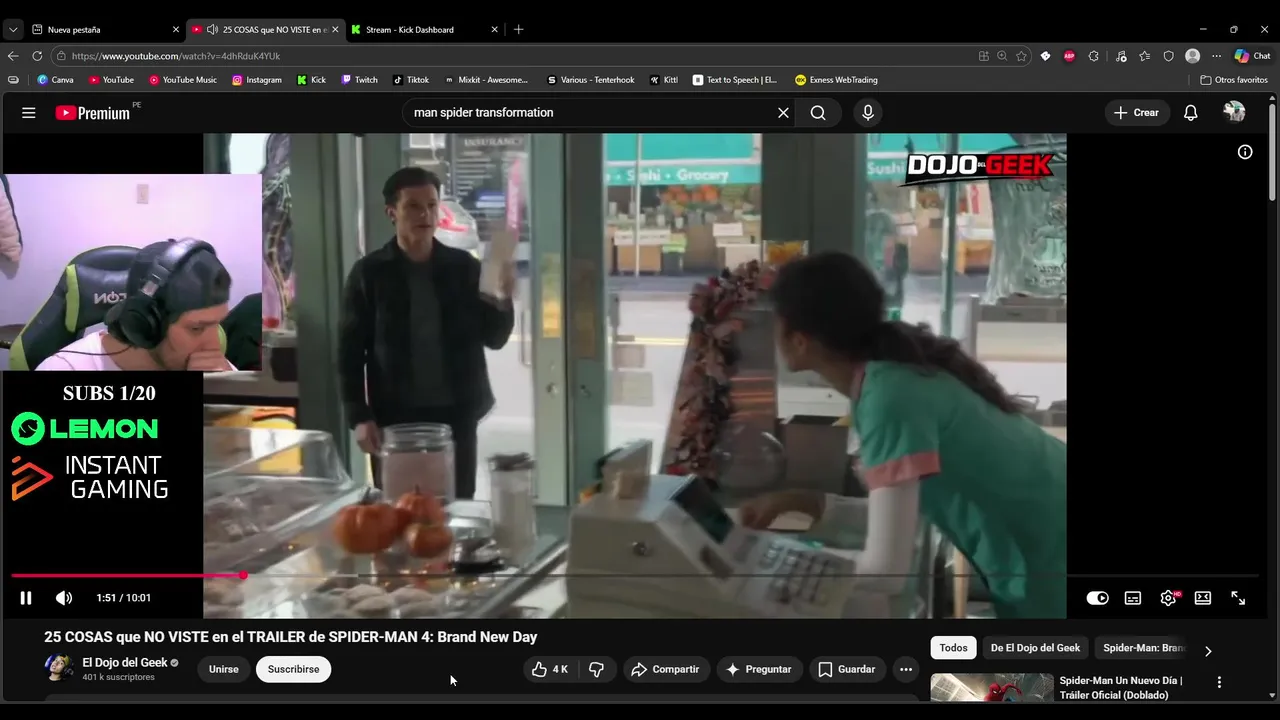Mute audio on the YouTube tab

coord(212,30)
